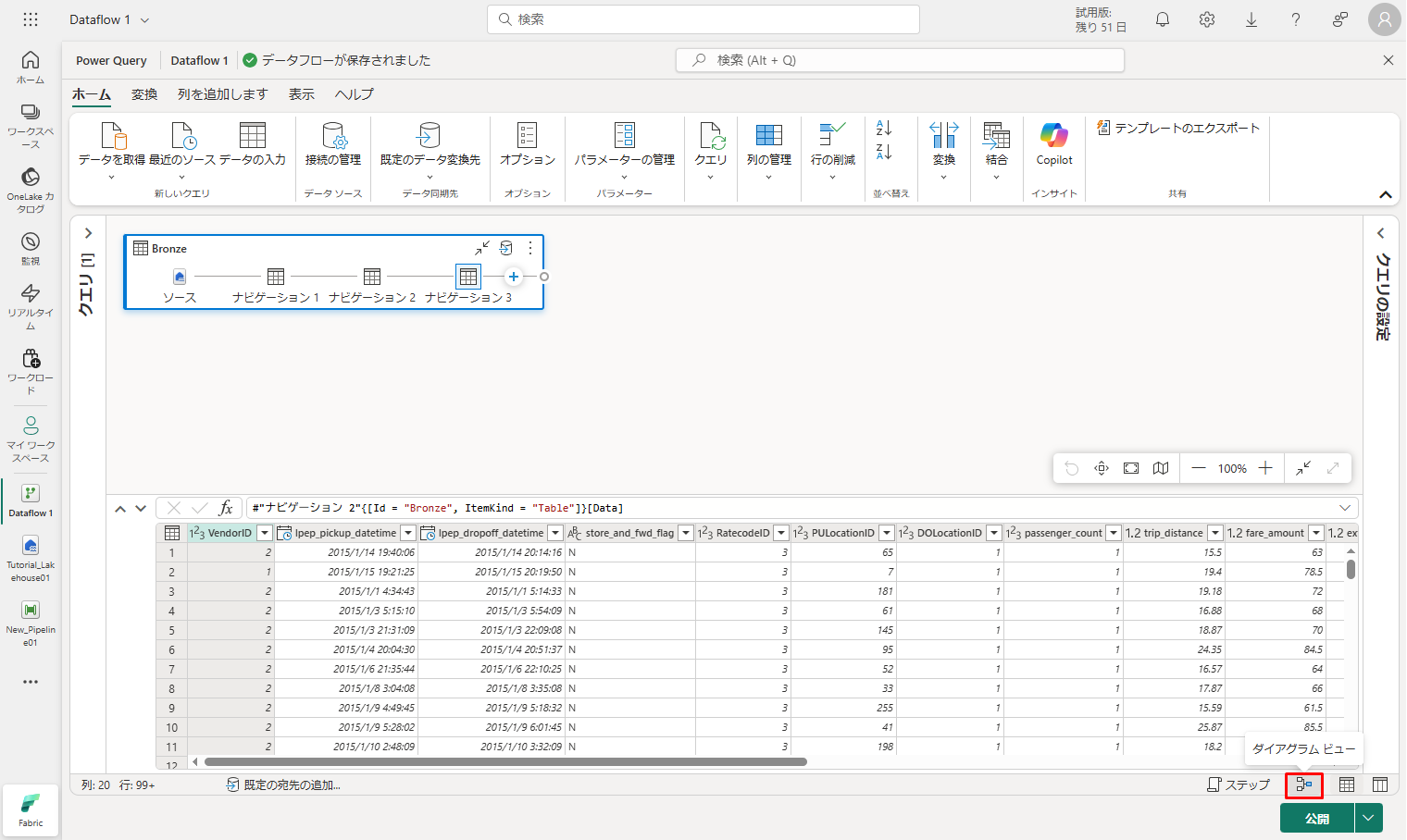Select the ナビゲーション 2 step in the diagram
This screenshot has width=1407, height=840.
372,277
